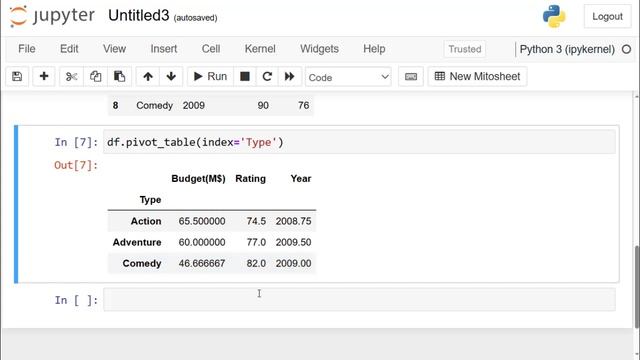Click the Comedy pivot row label
The height and width of the screenshot is (360, 640).
tap(142, 263)
